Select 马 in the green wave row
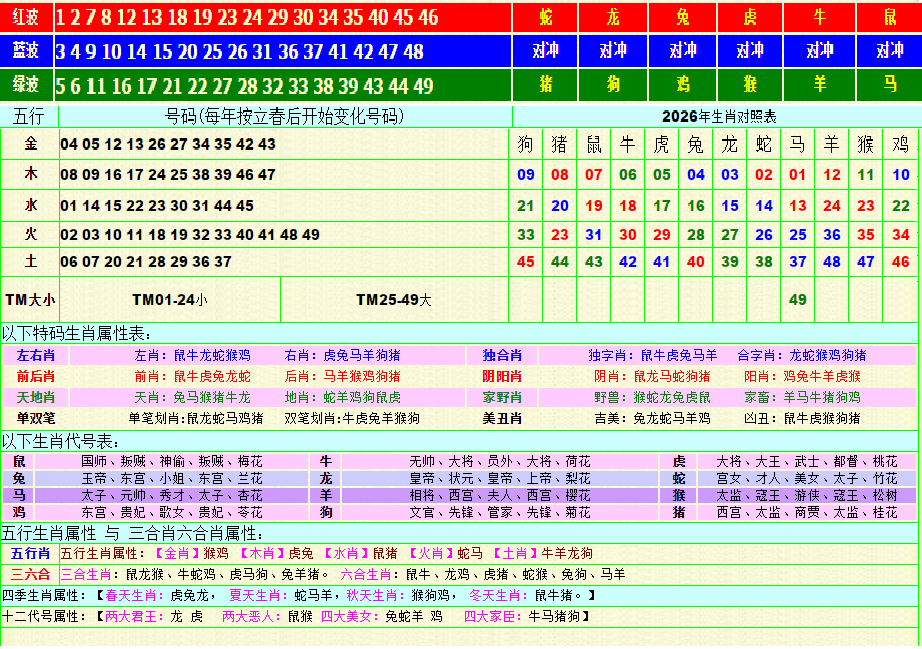 tap(889, 85)
